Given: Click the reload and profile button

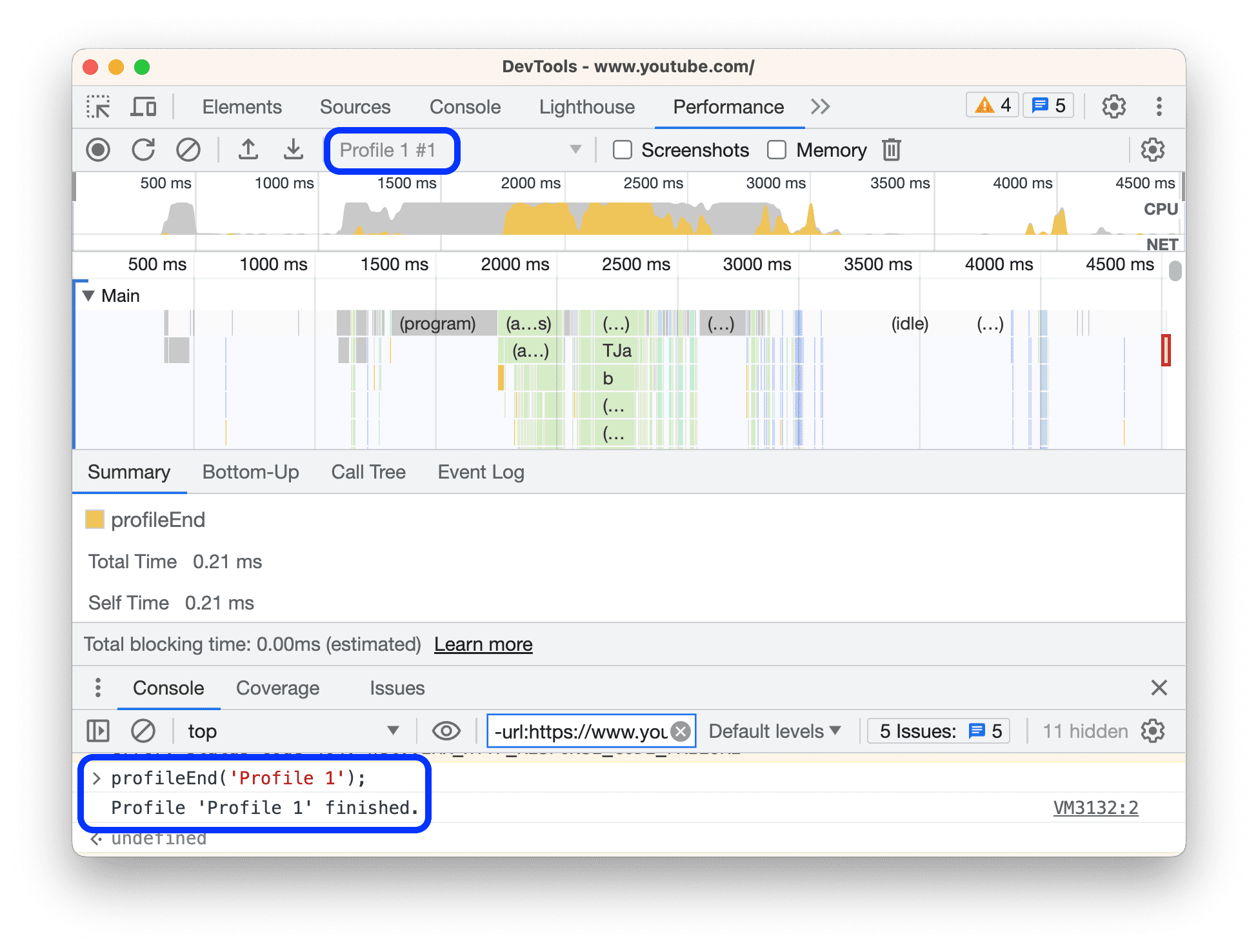Looking at the screenshot, I should pyautogui.click(x=142, y=151).
